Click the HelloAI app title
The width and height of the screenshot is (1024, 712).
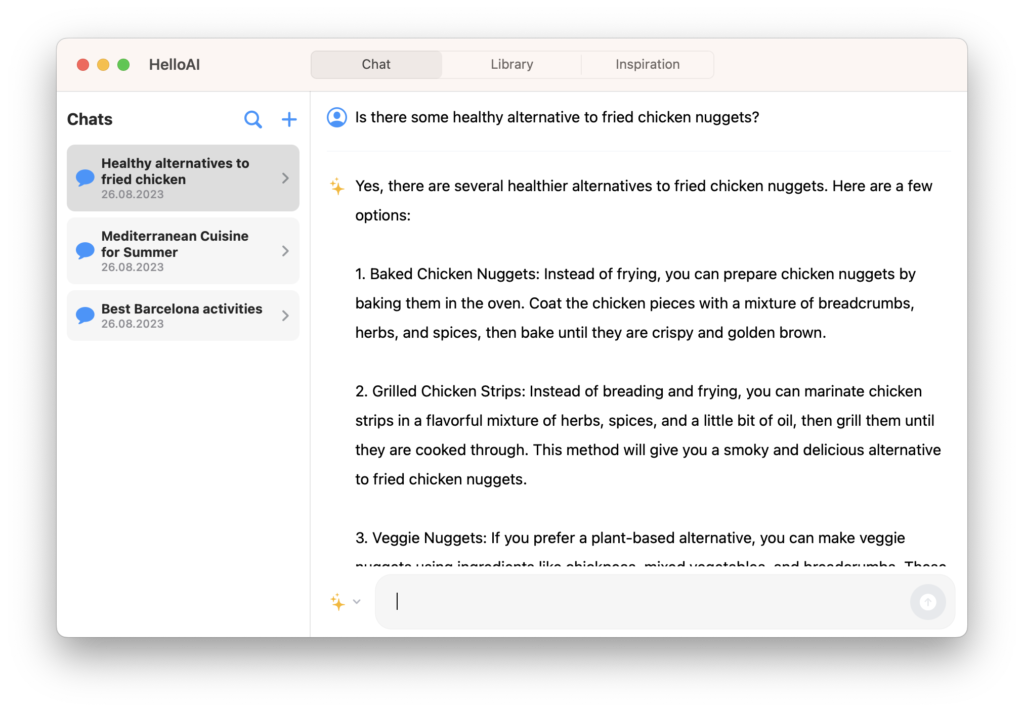(x=174, y=65)
